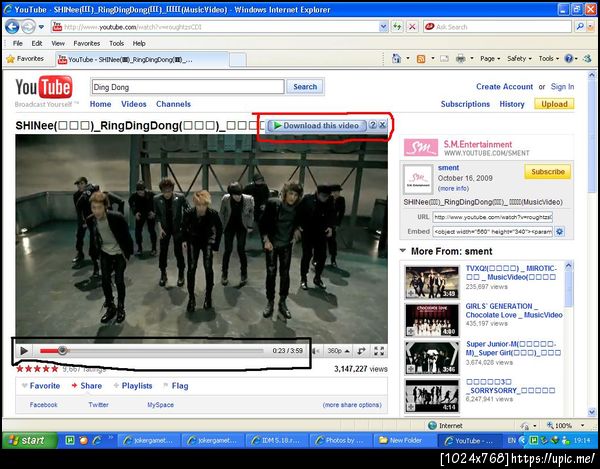600x469 pixels.
Task: Open the recent pages dropdown beside Forward
Action: [41, 27]
